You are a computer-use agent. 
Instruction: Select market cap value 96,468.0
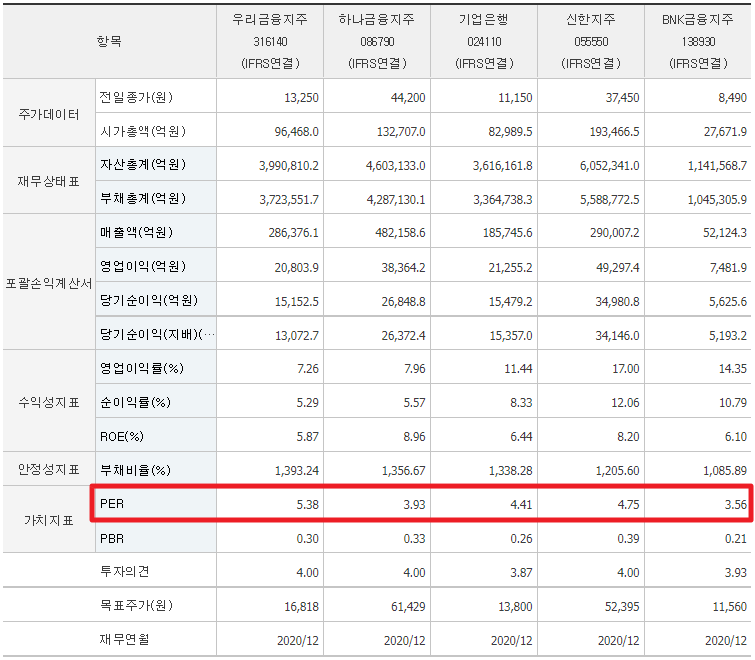tap(297, 131)
